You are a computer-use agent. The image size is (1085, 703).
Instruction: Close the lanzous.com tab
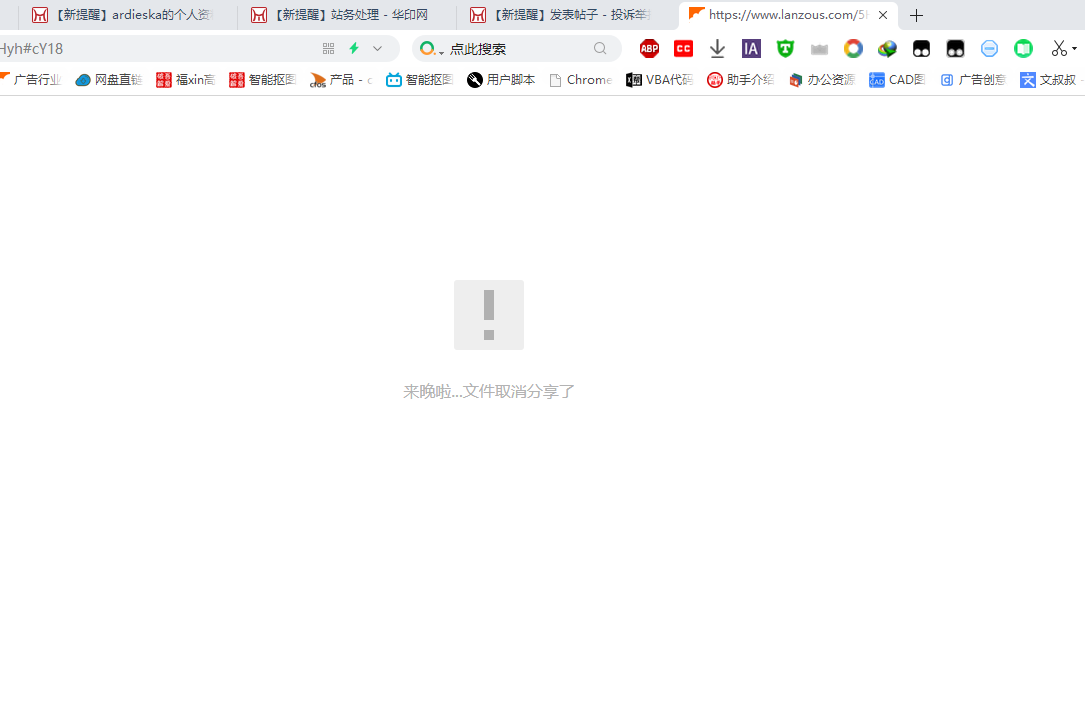883,15
